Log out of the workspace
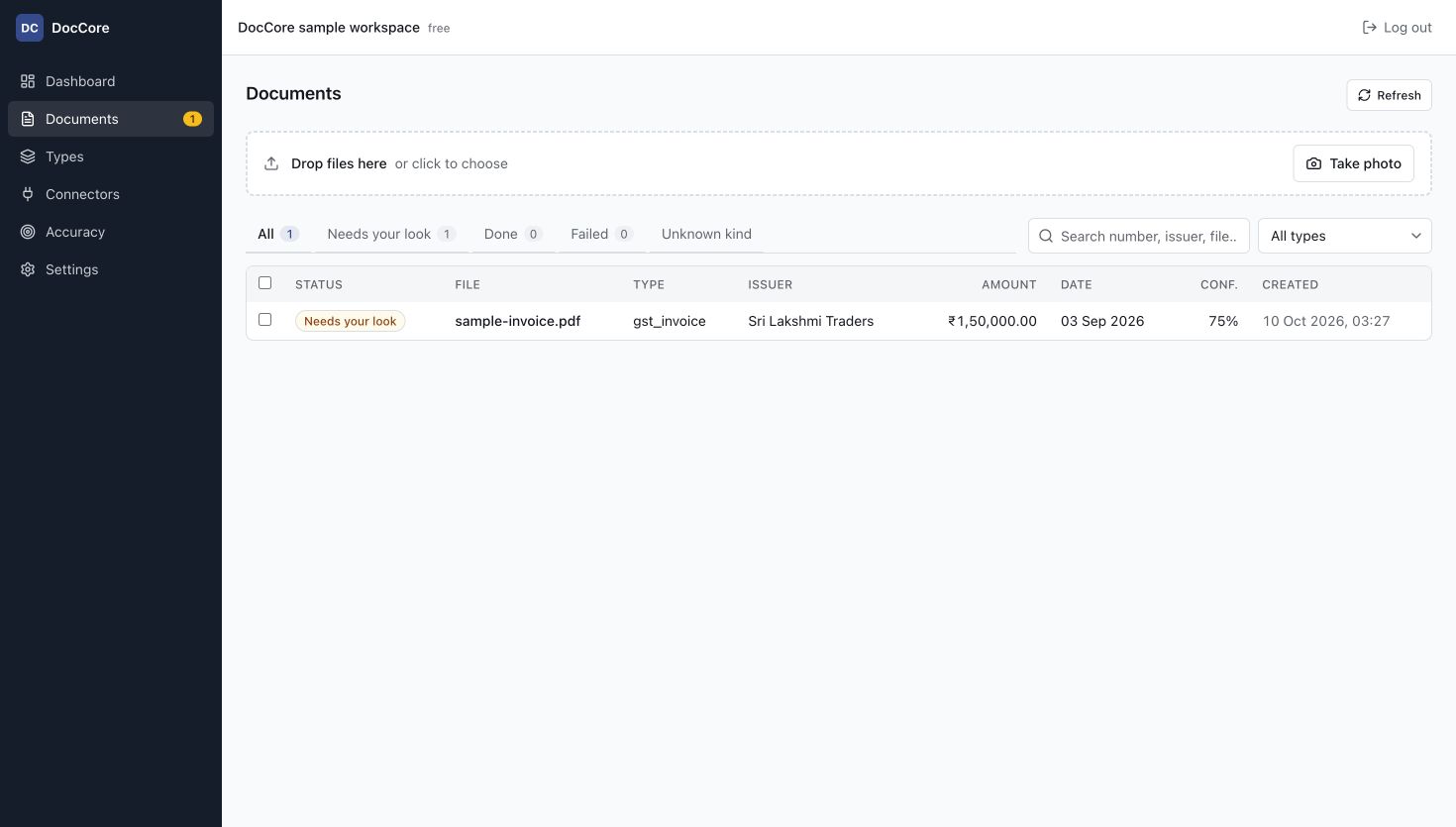Screen dimensions: 1456x827 point(1397,28)
